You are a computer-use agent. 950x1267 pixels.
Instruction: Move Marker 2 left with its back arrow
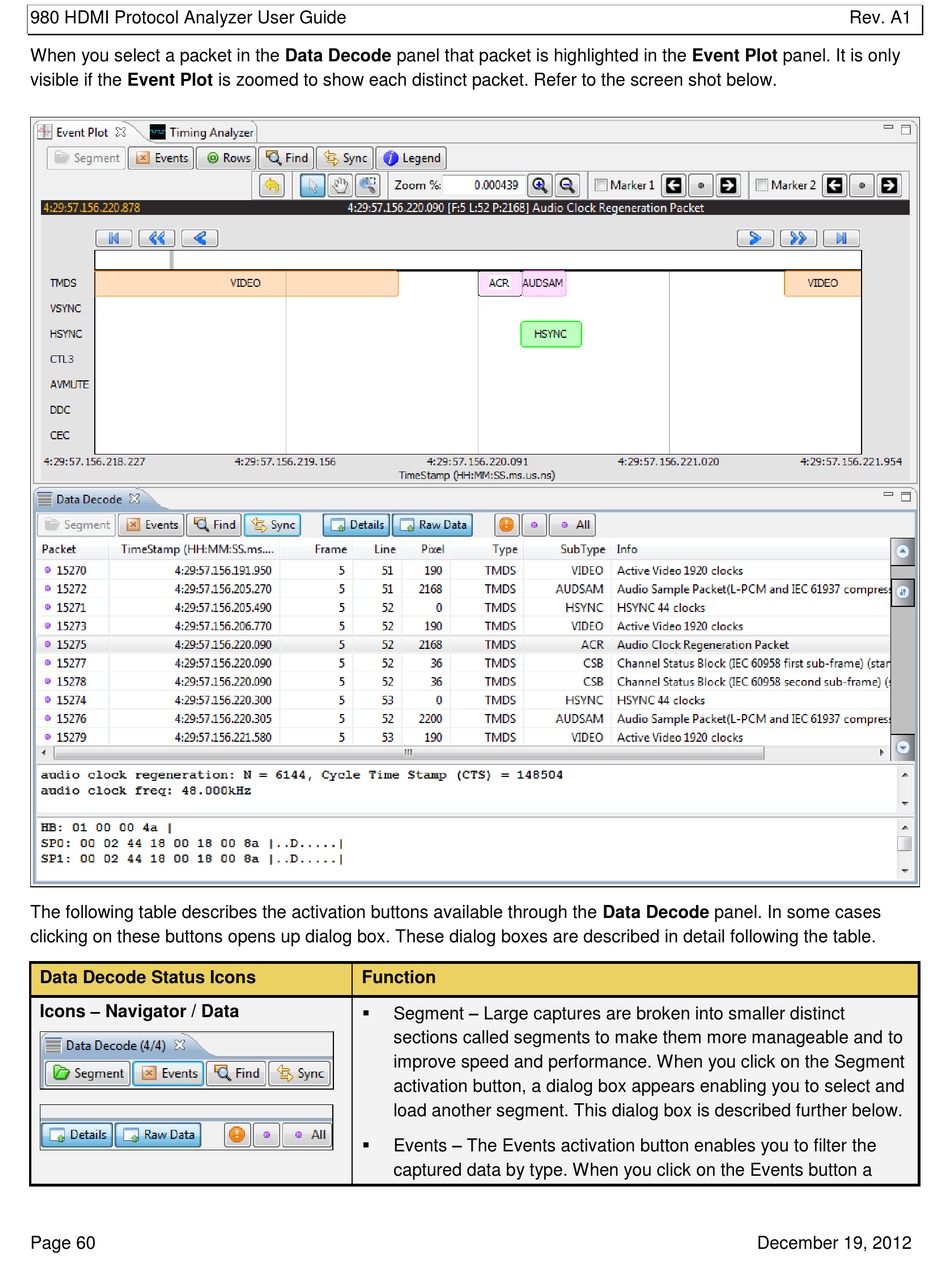click(834, 185)
